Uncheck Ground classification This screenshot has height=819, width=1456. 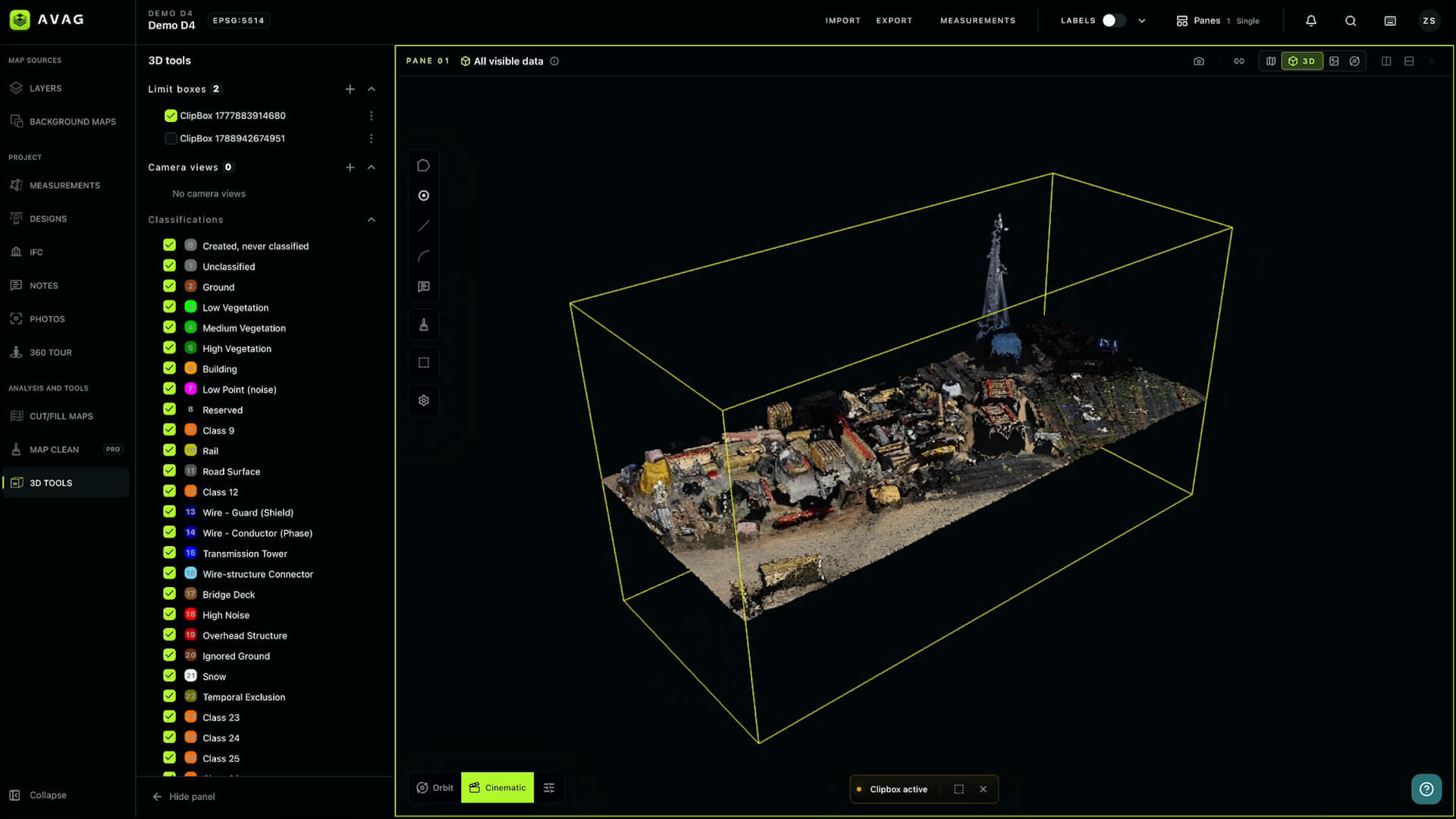169,287
